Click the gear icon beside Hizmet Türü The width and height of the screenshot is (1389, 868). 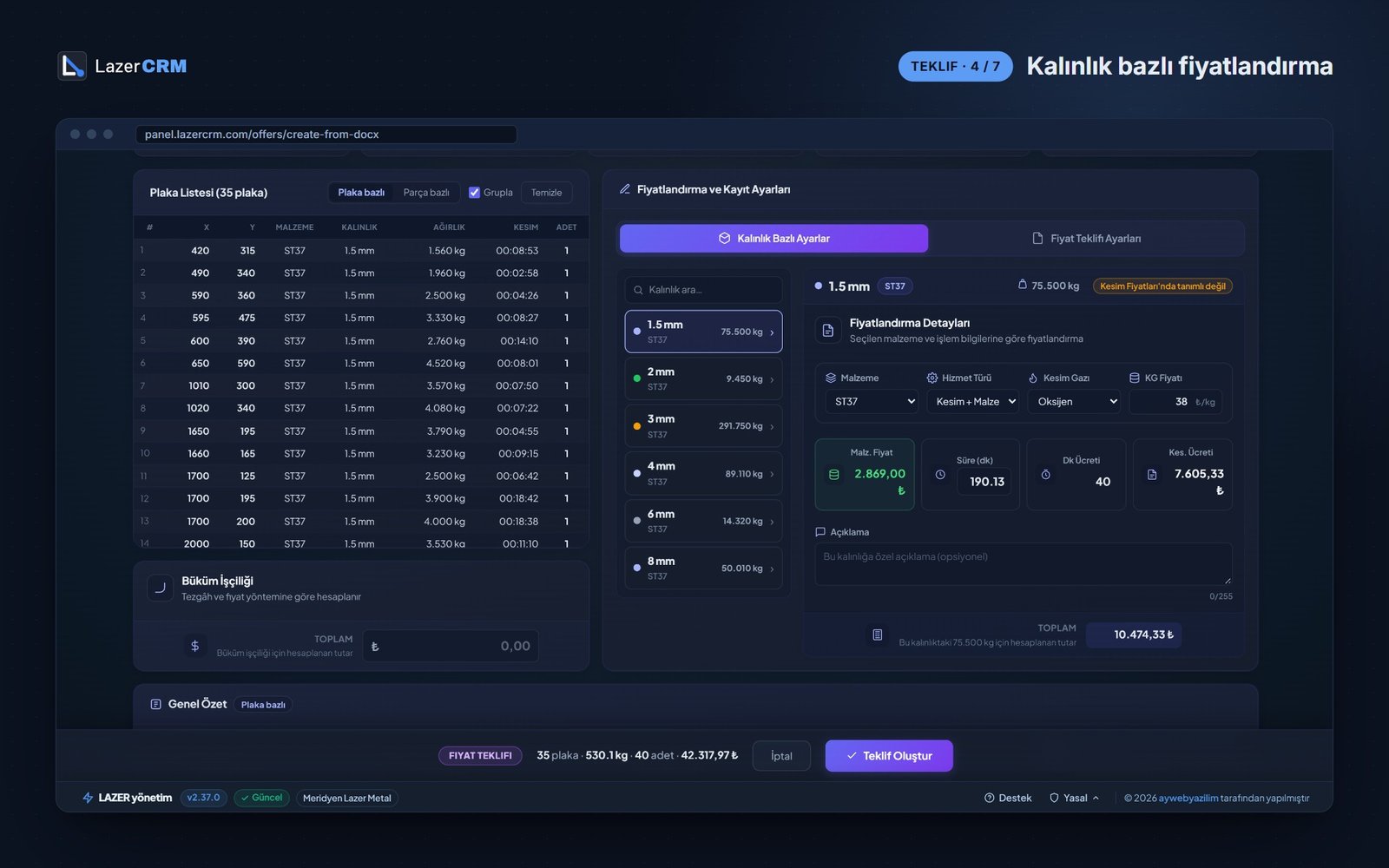tap(932, 378)
